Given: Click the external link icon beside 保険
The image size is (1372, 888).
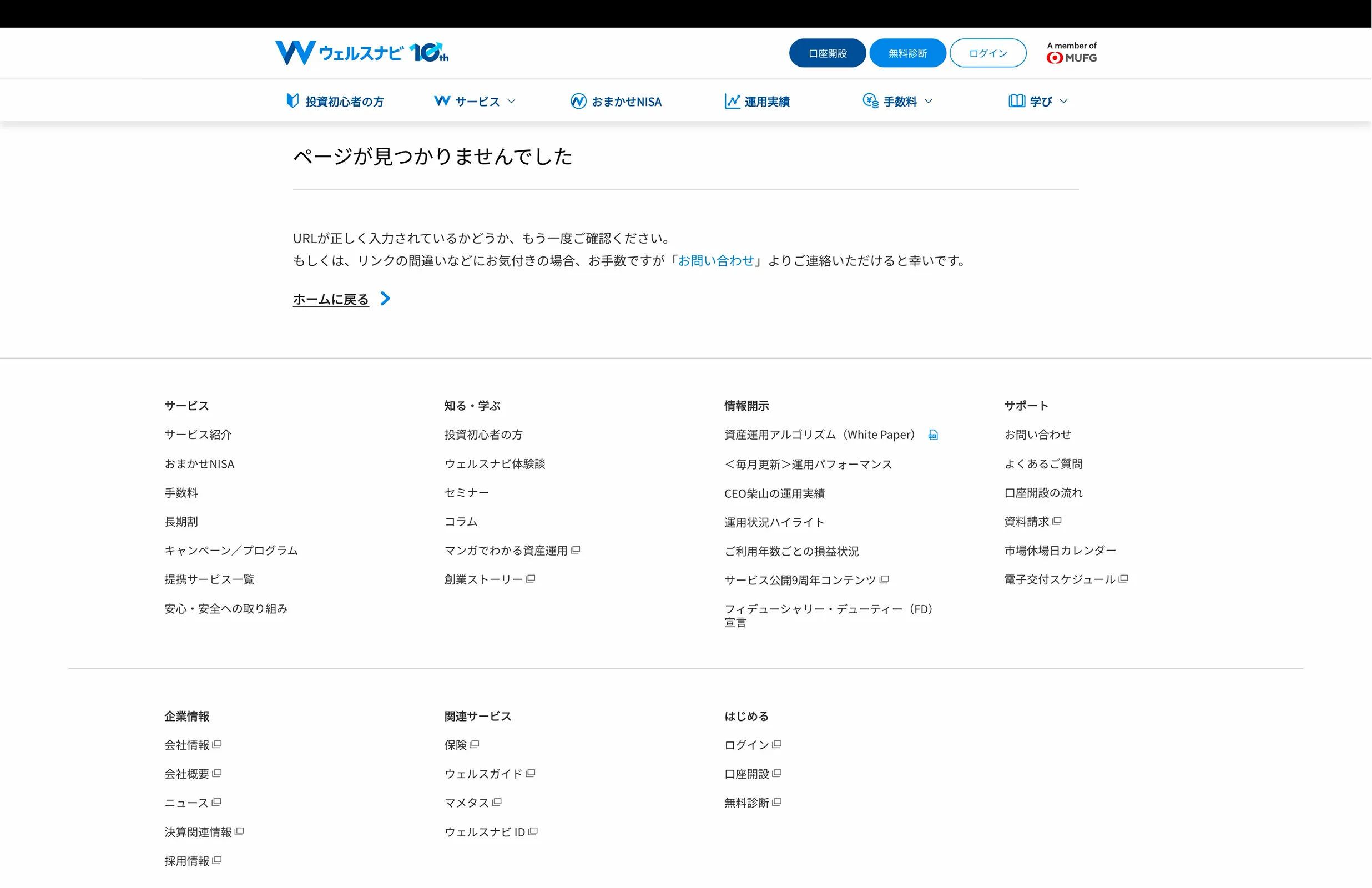Looking at the screenshot, I should [475, 744].
